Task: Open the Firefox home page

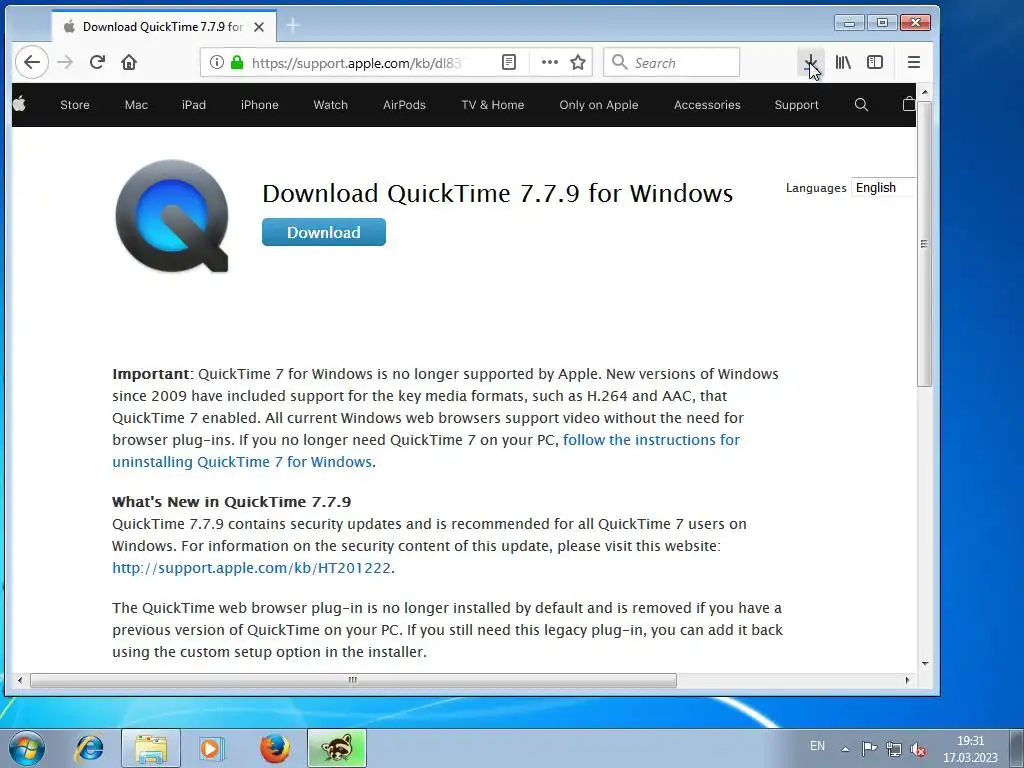Action: point(129,63)
